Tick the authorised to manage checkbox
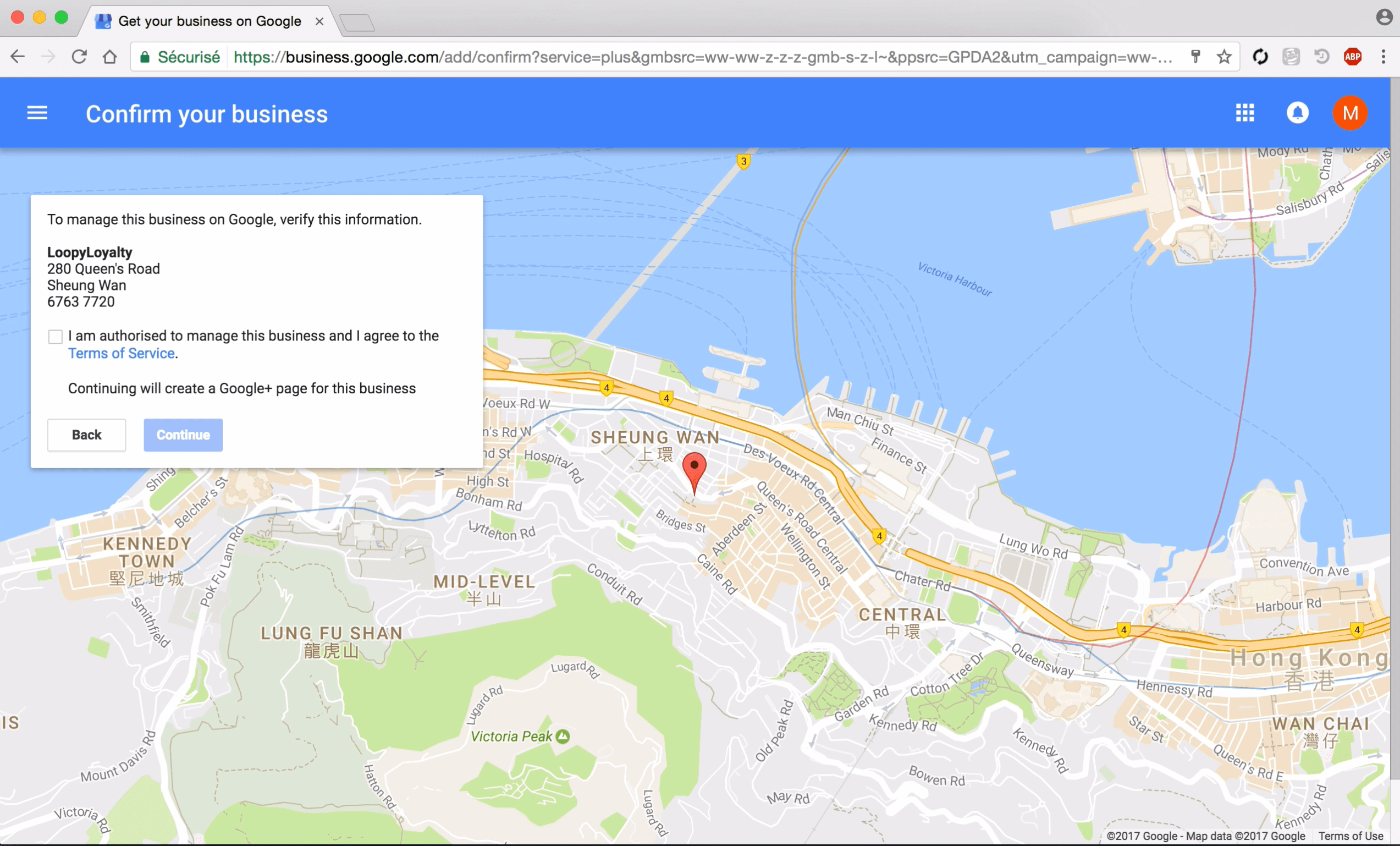This screenshot has height=846, width=1400. [x=55, y=337]
